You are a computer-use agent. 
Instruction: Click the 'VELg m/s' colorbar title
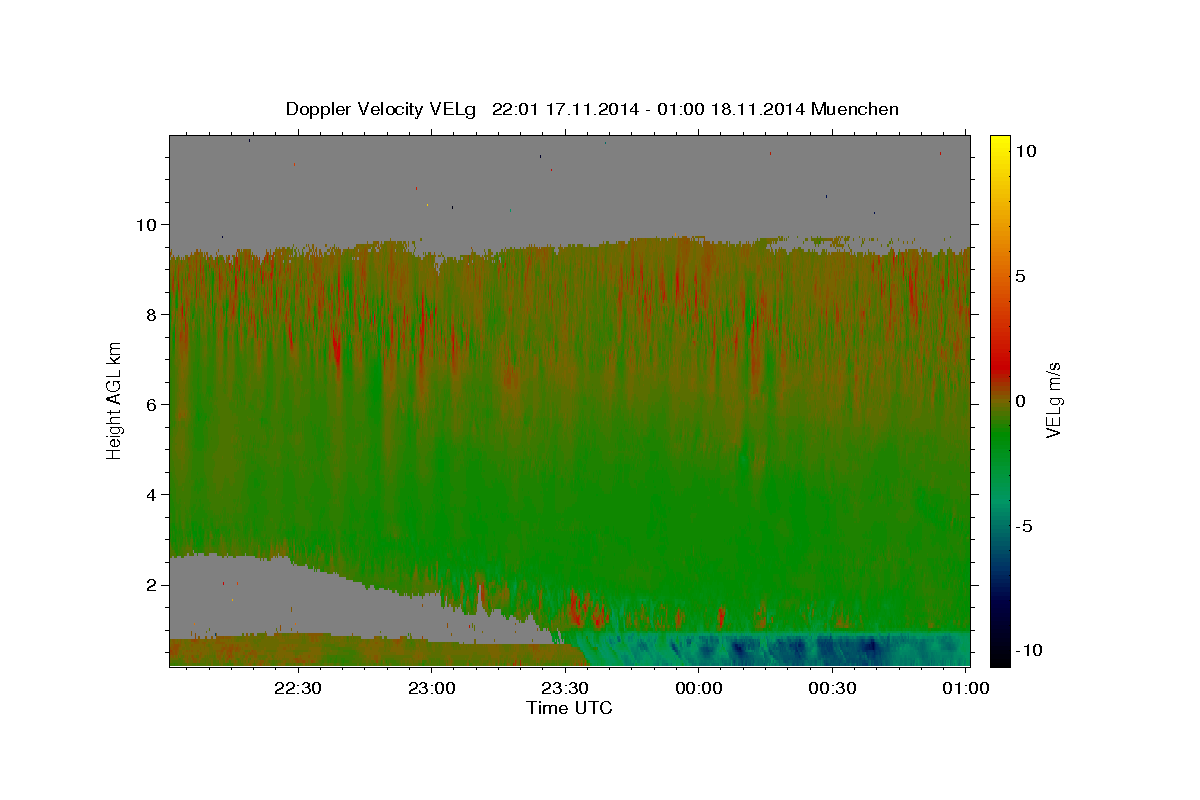click(x=1054, y=399)
